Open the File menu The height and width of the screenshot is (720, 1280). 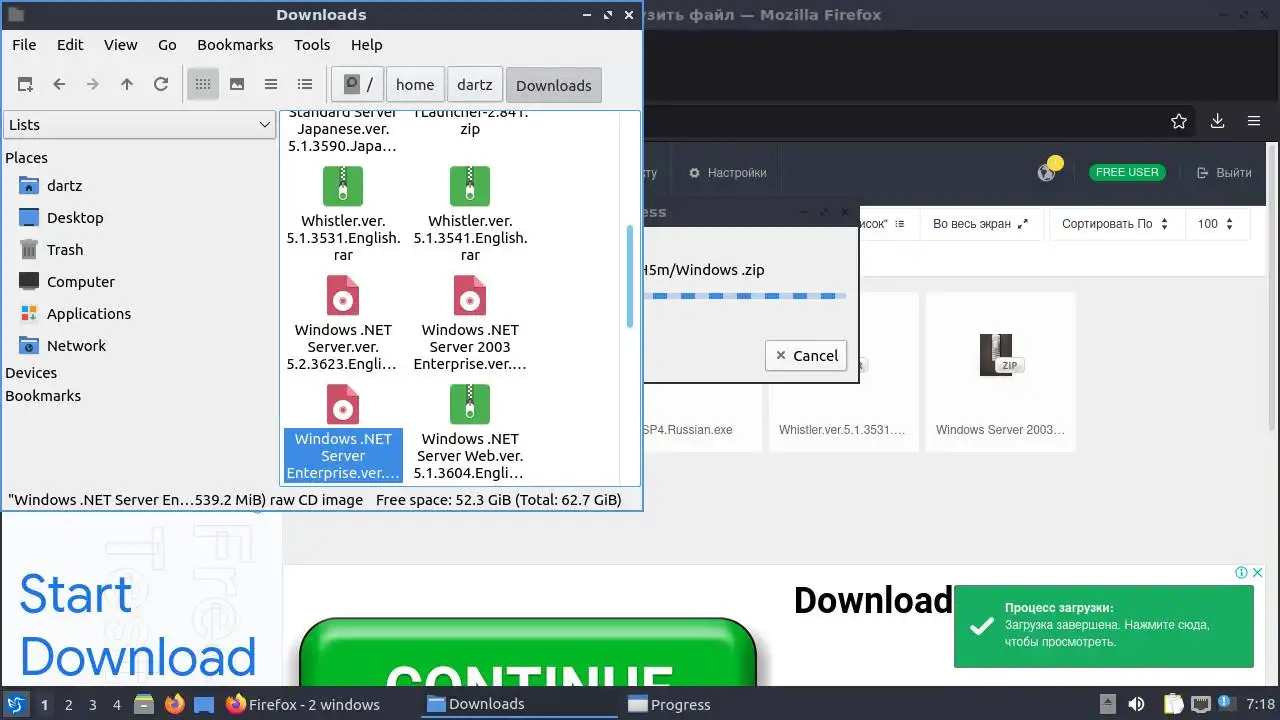(24, 45)
